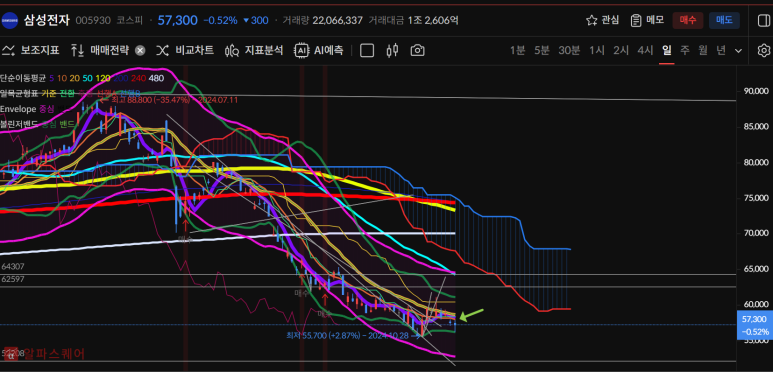Select the 5분 timeframe
773x372 pixels.
[542, 50]
